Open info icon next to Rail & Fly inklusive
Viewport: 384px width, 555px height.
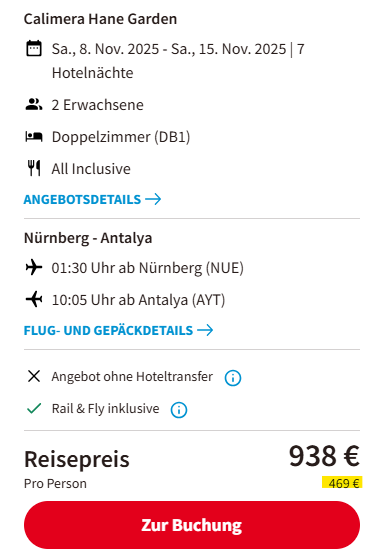coord(179,410)
